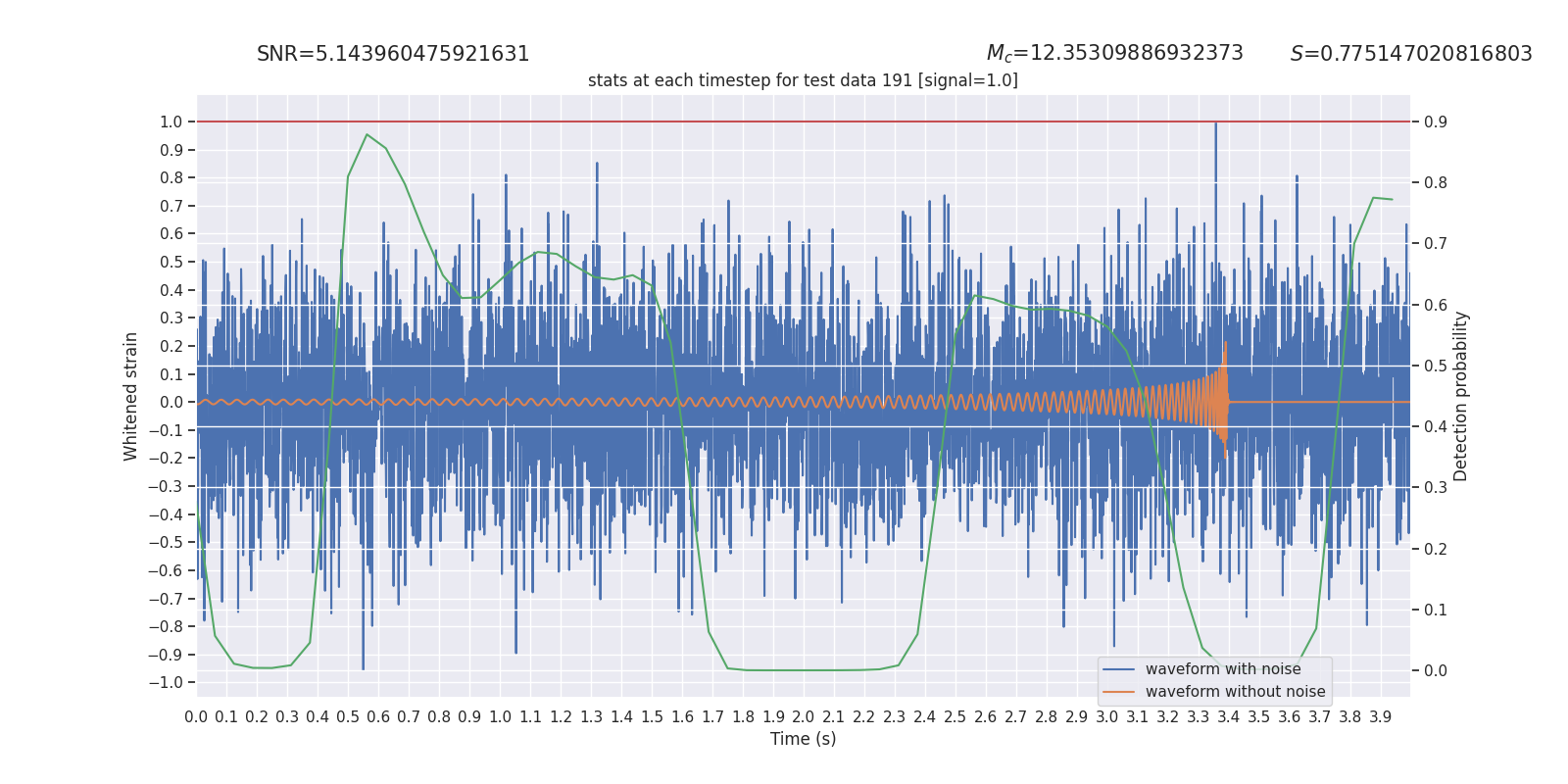The width and height of the screenshot is (1568, 784).
Task: Select the "Time (s)" axis label
Action: click(x=803, y=739)
